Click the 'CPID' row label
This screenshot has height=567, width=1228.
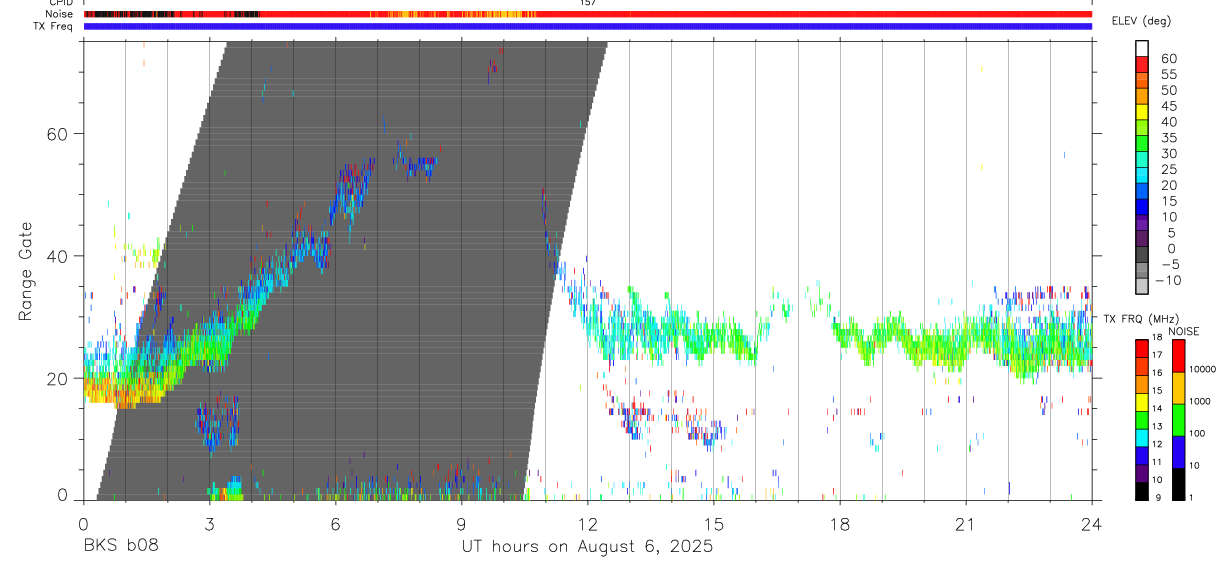point(60,3)
